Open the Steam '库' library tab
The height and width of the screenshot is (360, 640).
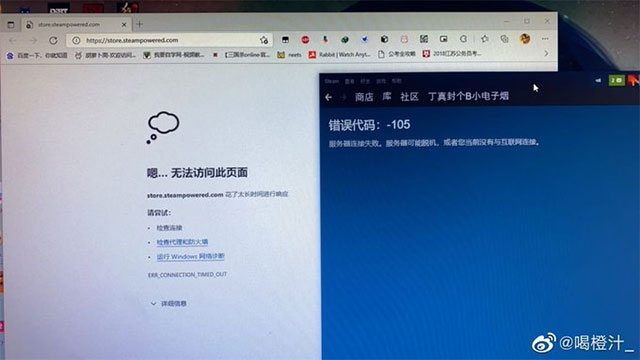(387, 96)
